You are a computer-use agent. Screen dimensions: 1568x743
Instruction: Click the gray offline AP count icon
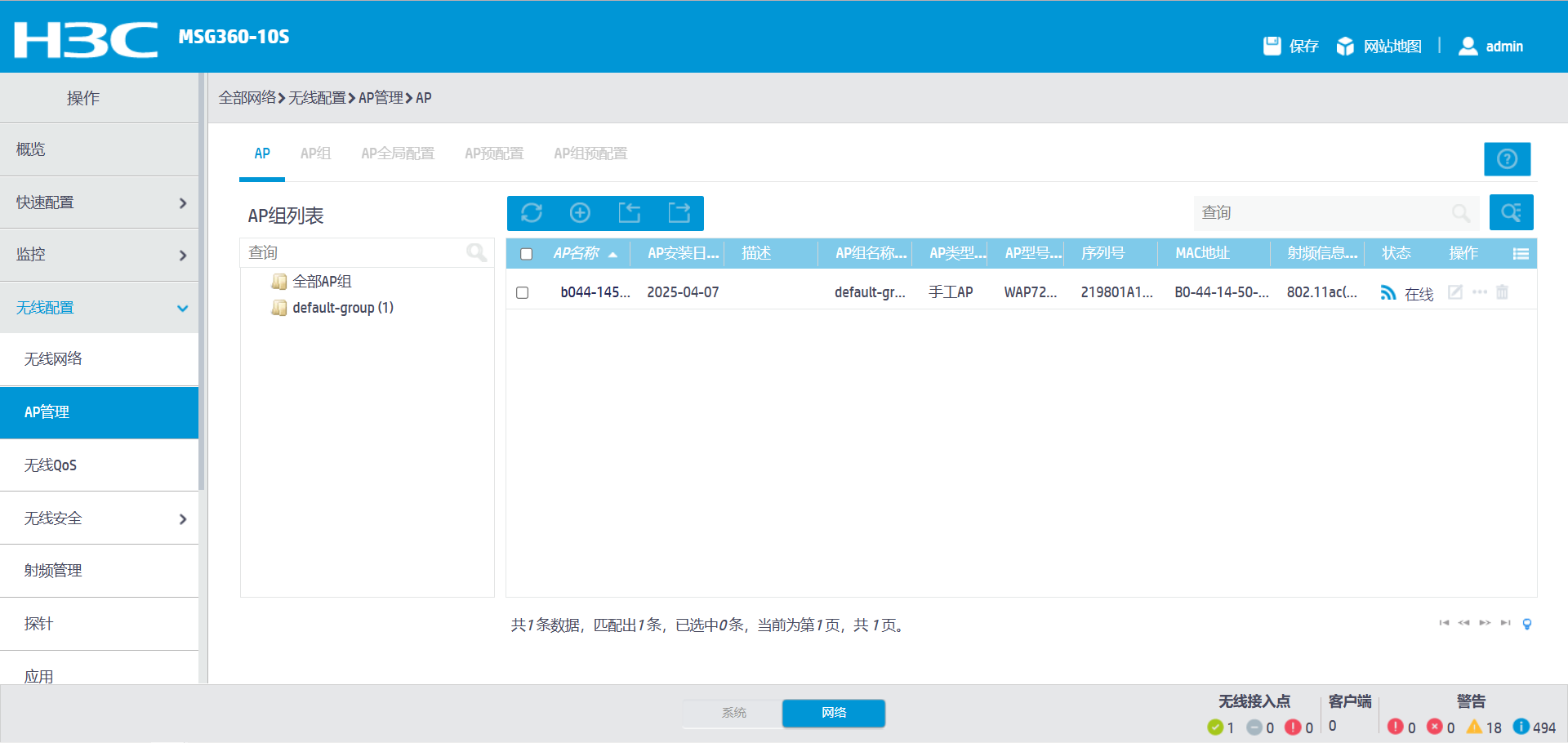pyautogui.click(x=1254, y=727)
